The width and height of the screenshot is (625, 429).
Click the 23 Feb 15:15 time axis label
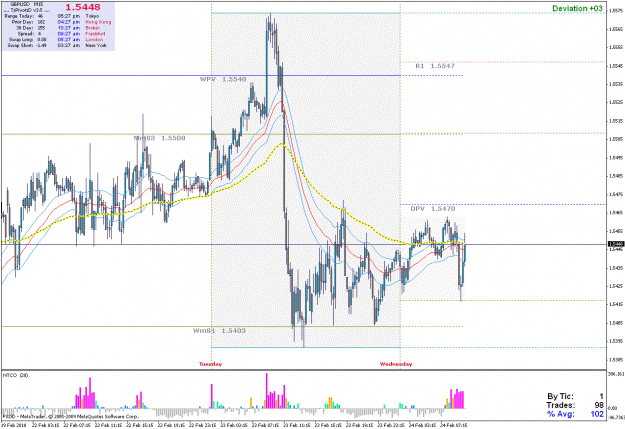(329, 425)
